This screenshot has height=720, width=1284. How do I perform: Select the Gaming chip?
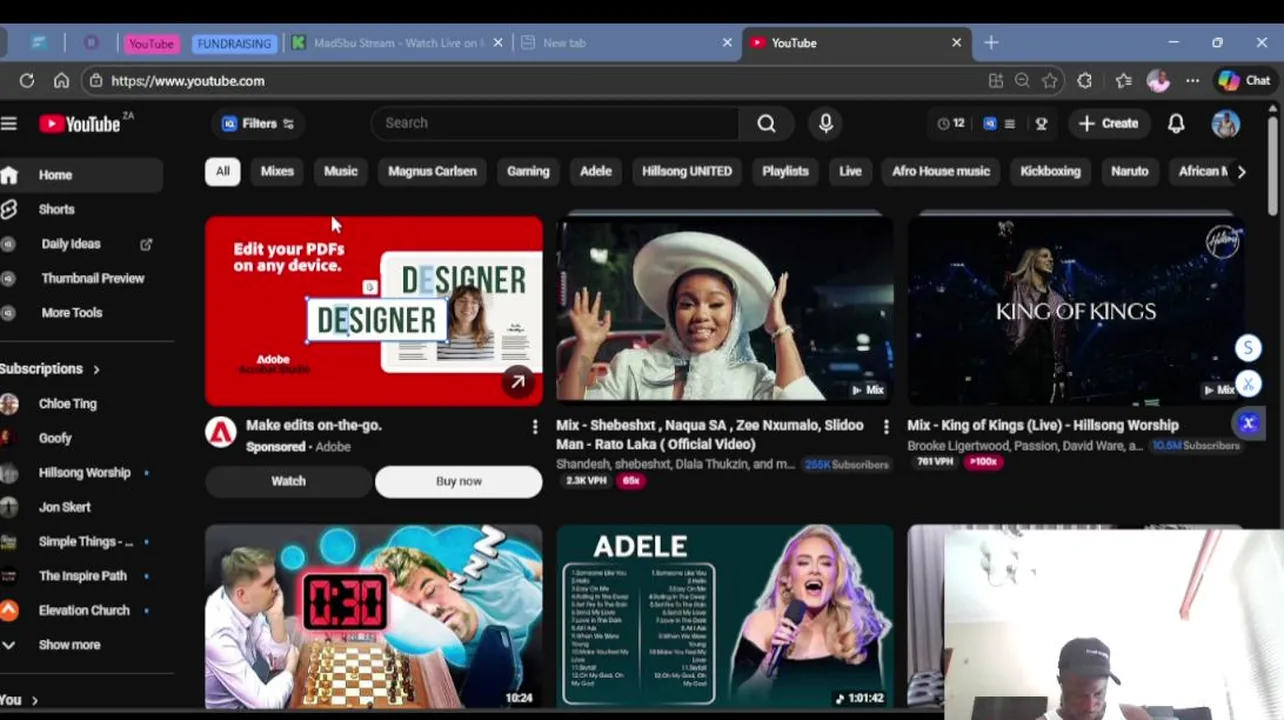[x=528, y=171]
